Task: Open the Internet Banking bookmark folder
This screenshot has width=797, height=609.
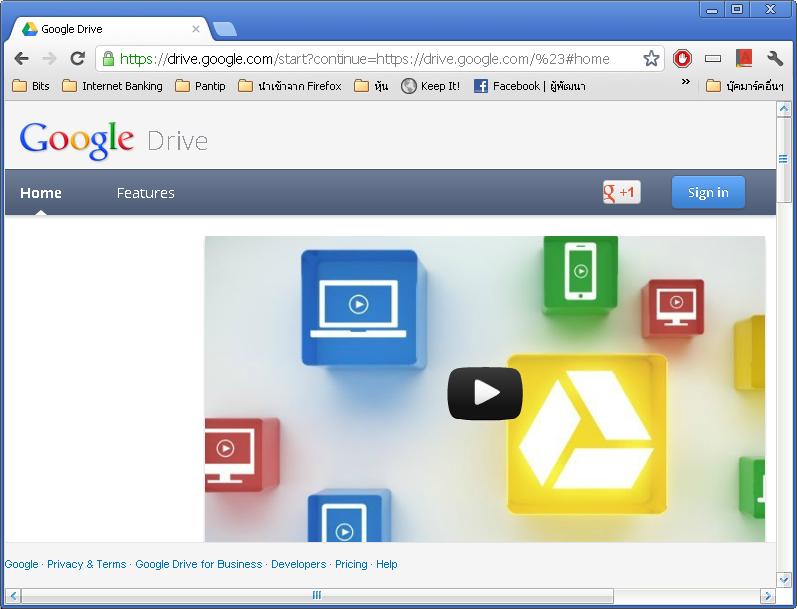Action: tap(112, 86)
